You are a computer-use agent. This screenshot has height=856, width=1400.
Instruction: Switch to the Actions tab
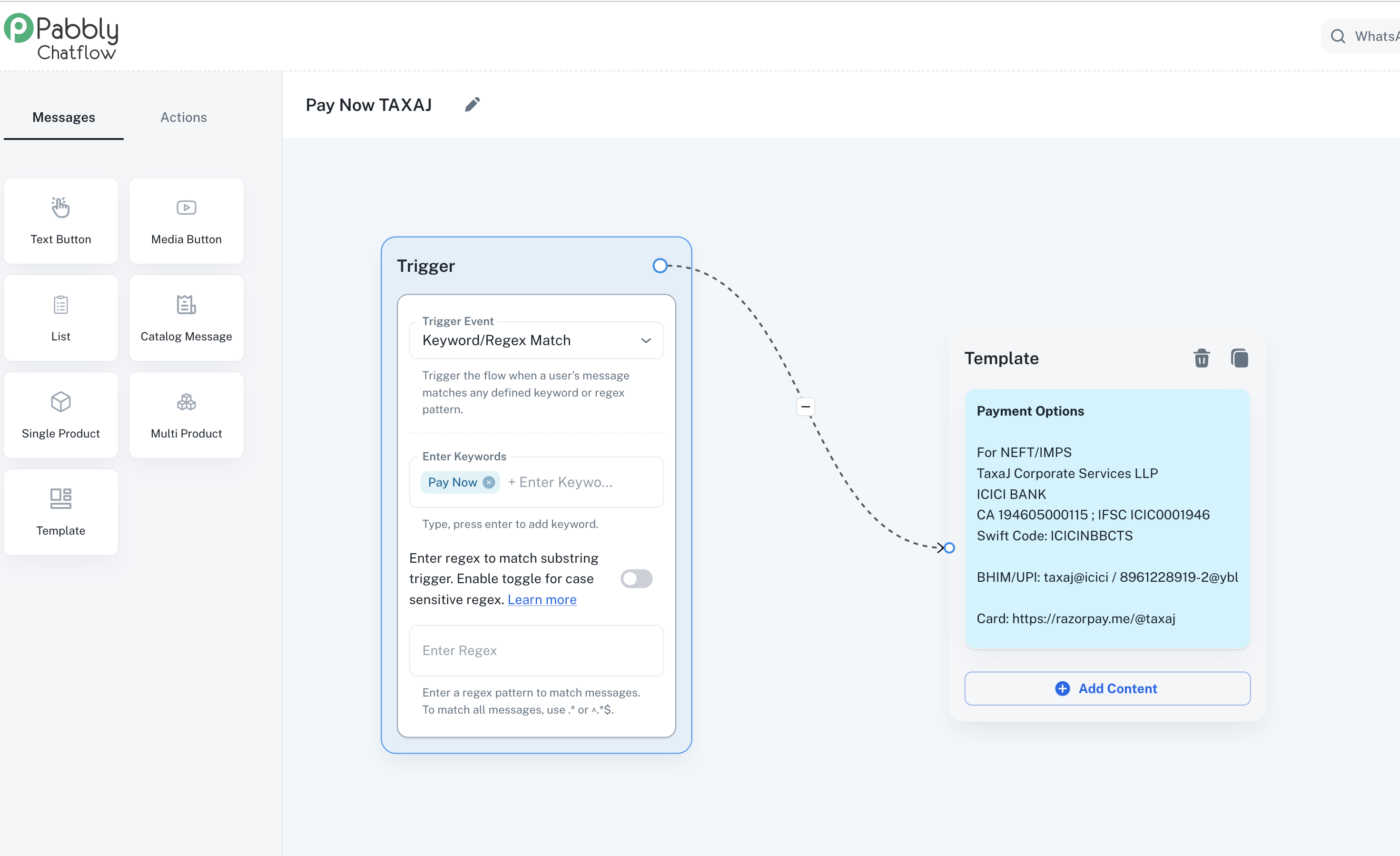(184, 117)
